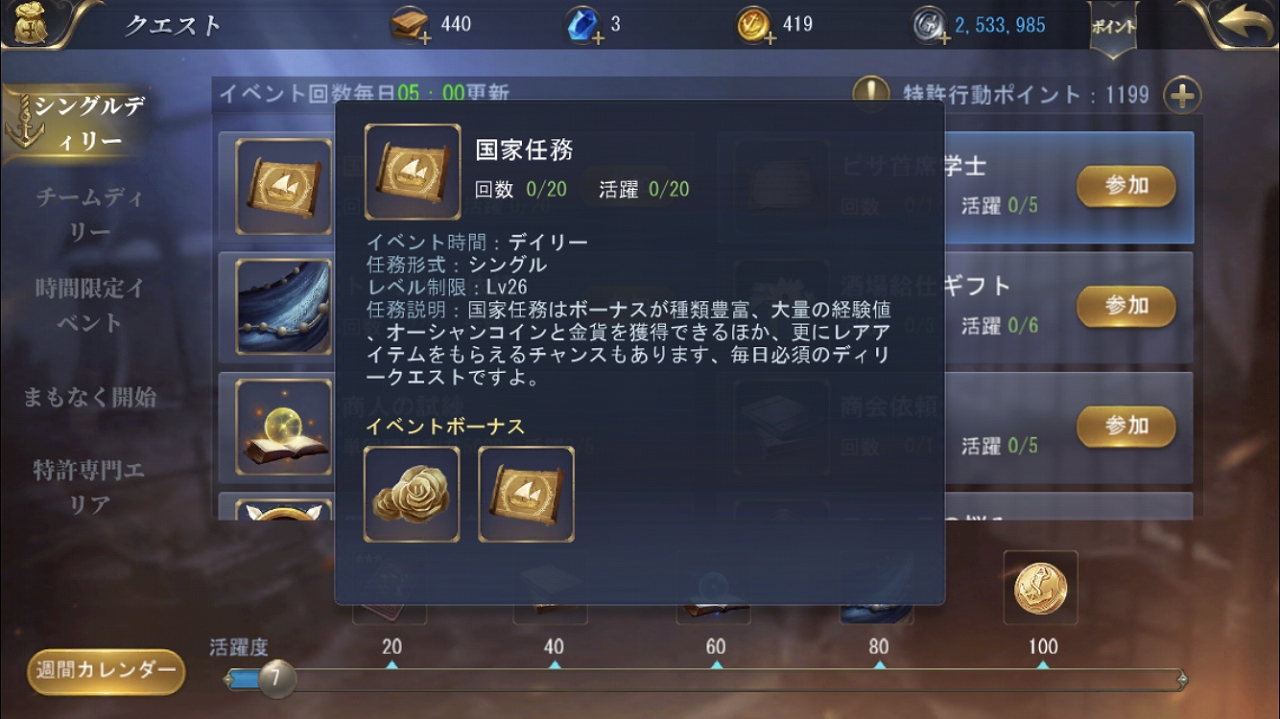Click the exclamation info icon

click(x=871, y=94)
